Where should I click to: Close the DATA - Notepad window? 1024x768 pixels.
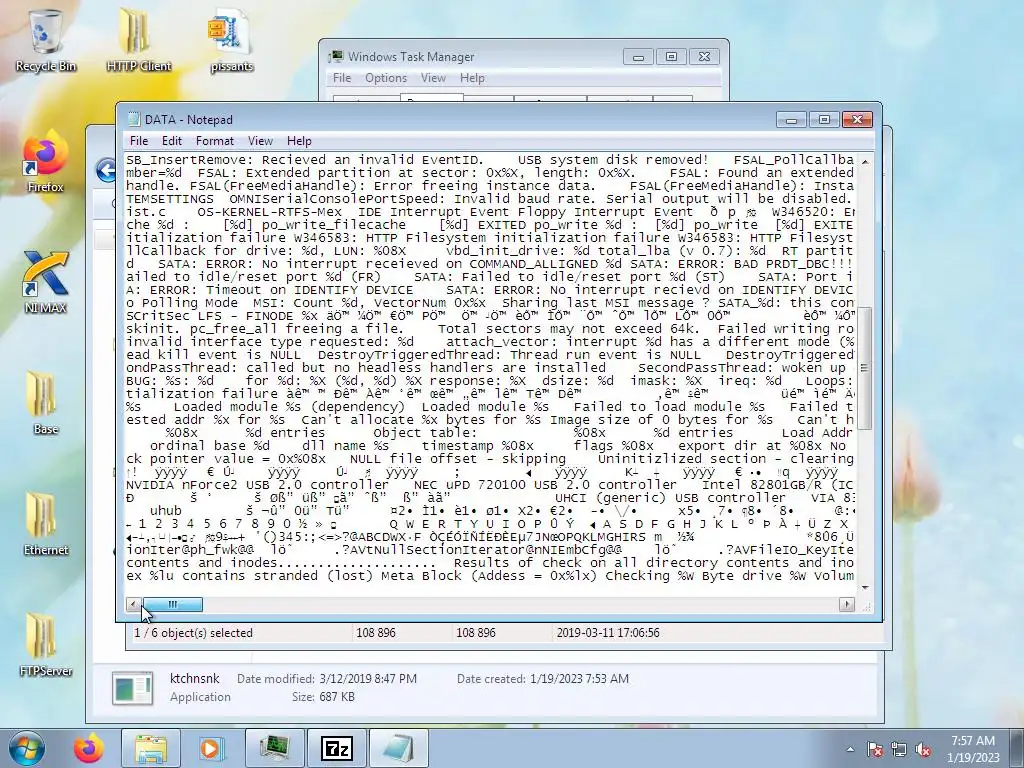[857, 120]
